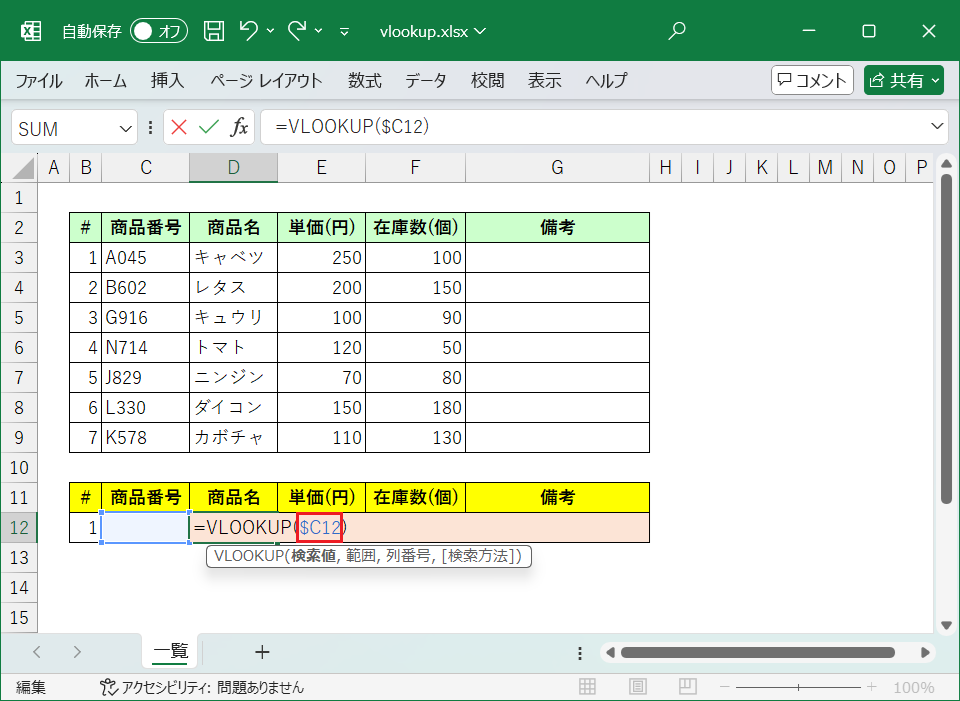960x701 pixels.
Task: Open the 挿入 ribbon tab
Action: pos(167,81)
